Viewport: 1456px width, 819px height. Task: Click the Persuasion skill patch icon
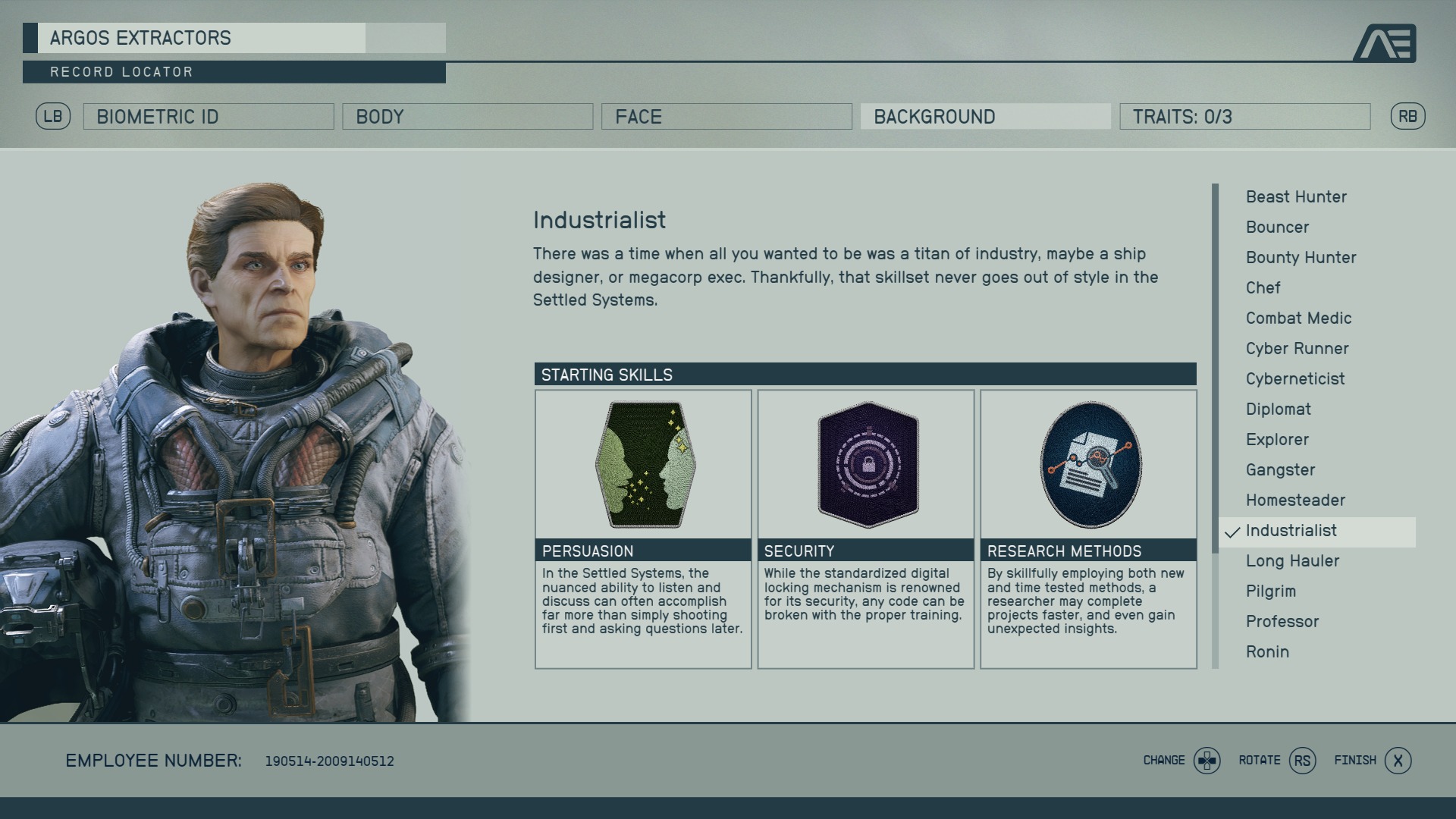pyautogui.click(x=645, y=465)
